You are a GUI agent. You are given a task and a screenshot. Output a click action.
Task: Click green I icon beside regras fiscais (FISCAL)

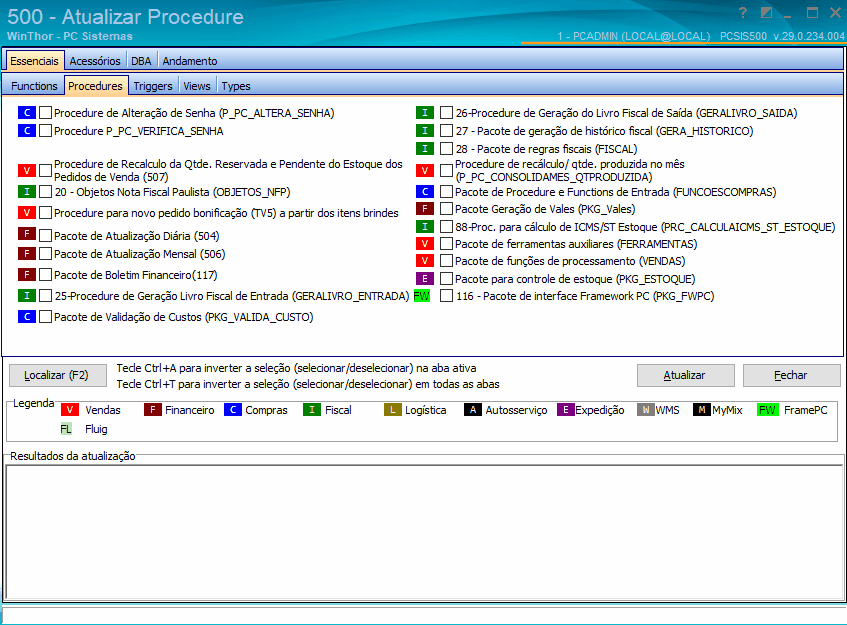425,149
